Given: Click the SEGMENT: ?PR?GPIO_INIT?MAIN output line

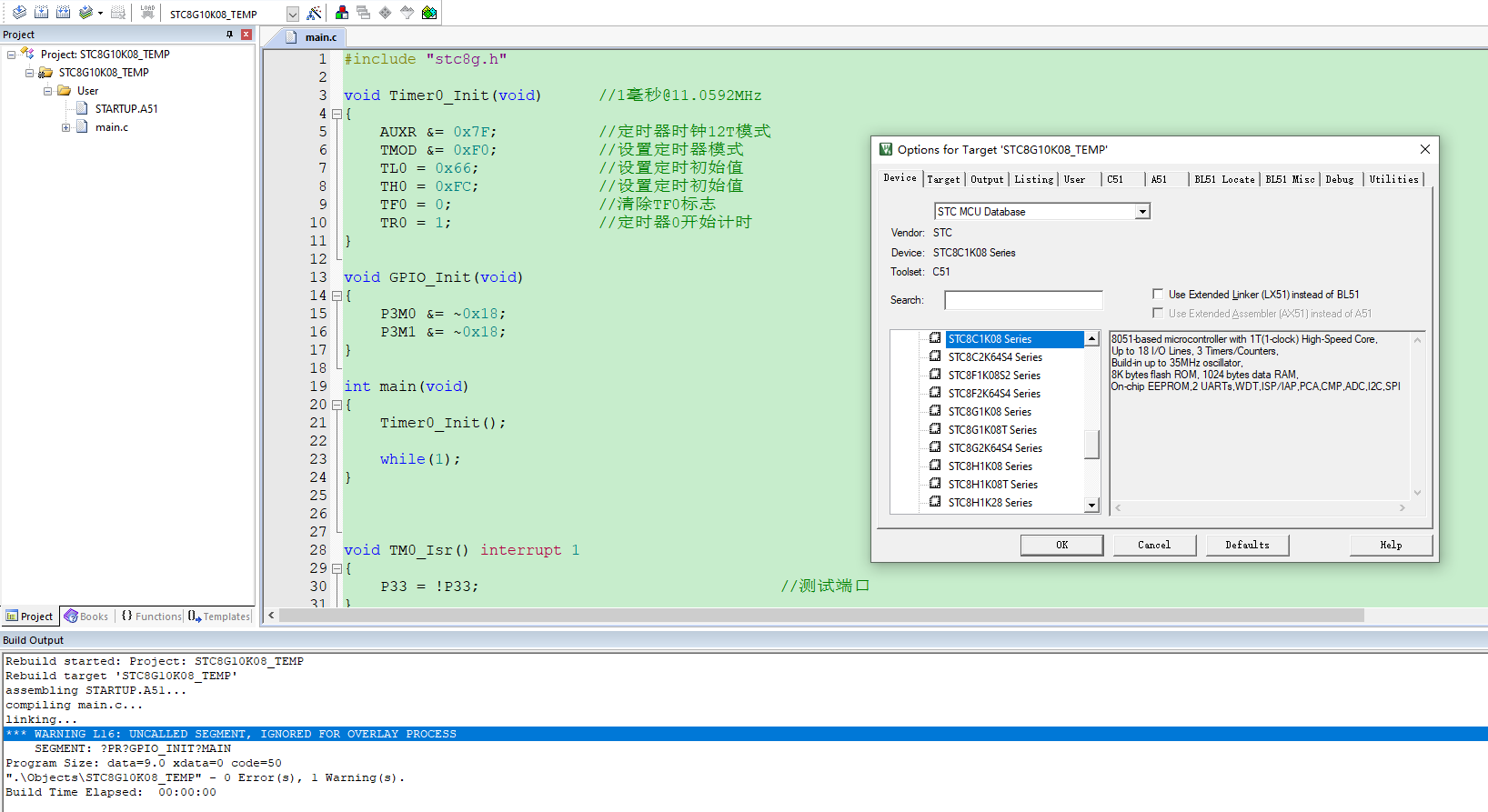Looking at the screenshot, I should [133, 748].
